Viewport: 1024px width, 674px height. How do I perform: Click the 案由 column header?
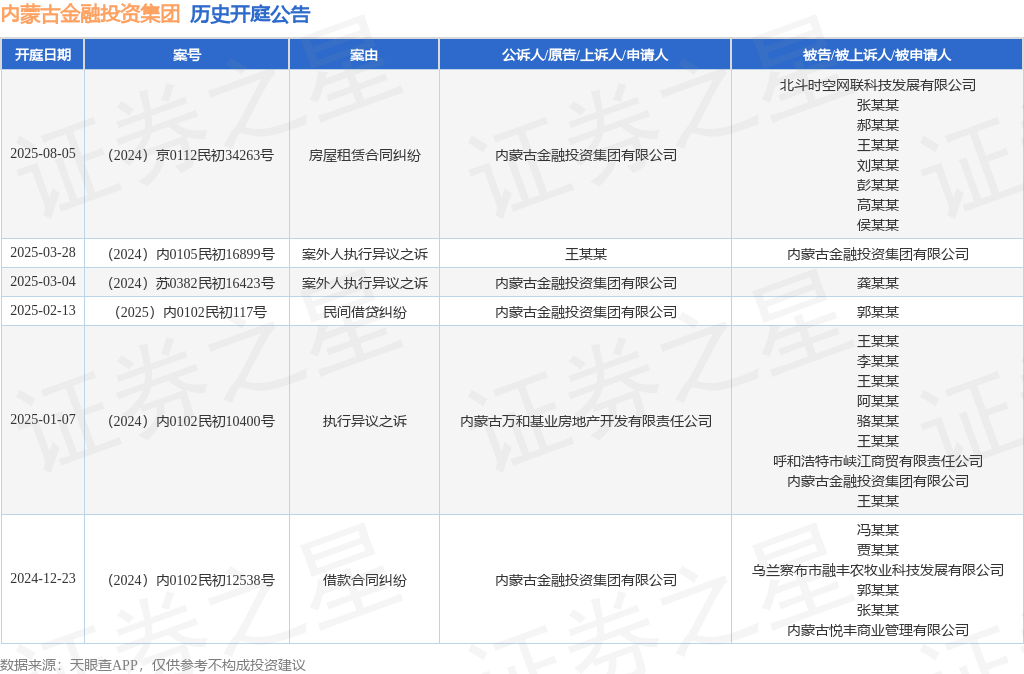point(364,54)
